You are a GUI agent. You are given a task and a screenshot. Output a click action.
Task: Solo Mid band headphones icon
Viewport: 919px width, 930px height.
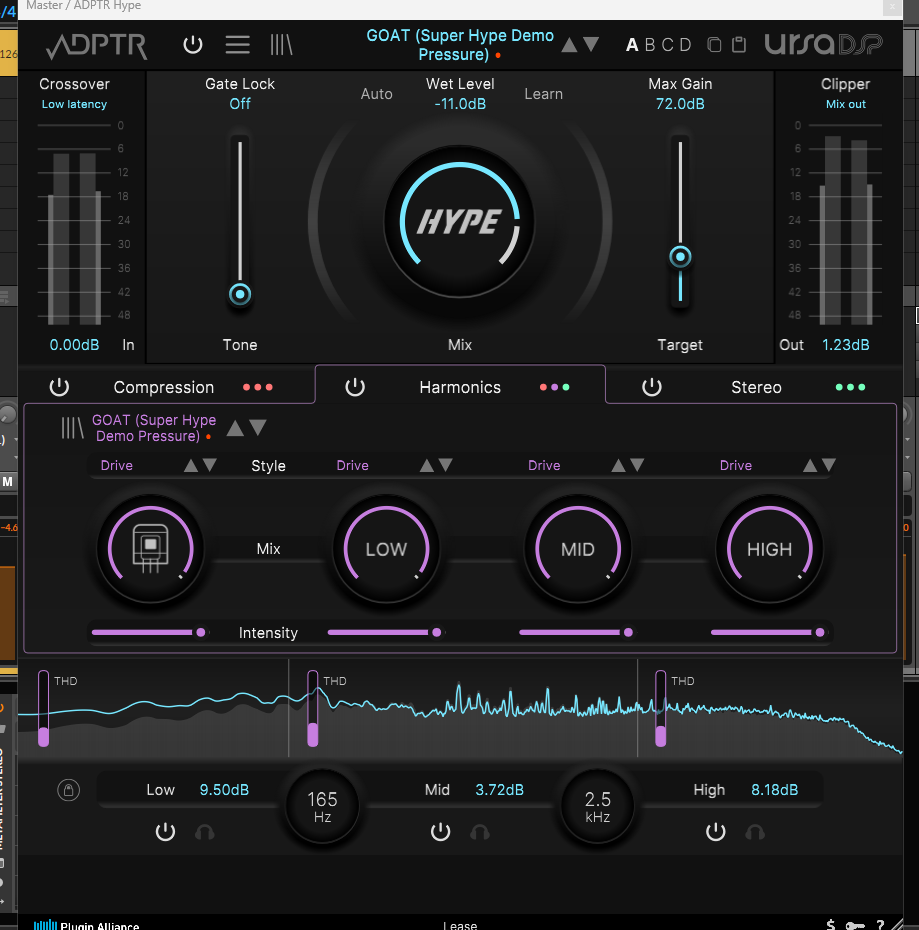pos(480,832)
